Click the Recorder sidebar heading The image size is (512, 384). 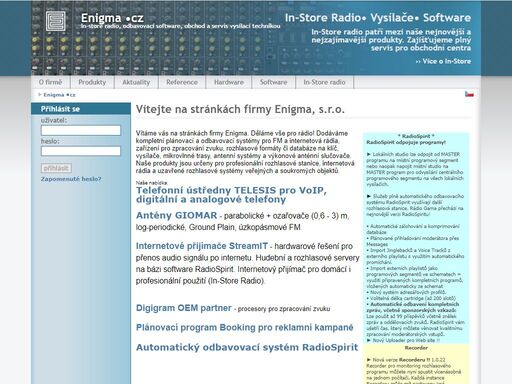[x=416, y=348]
